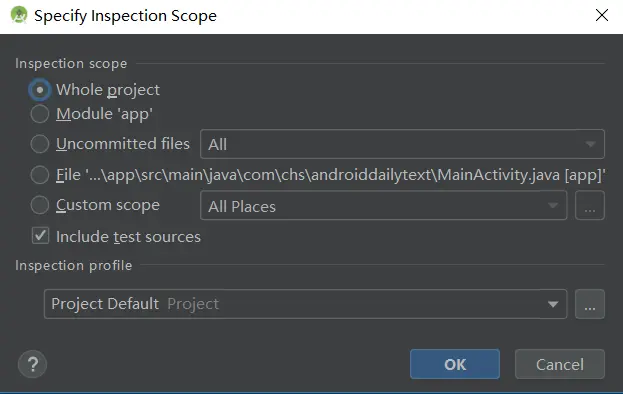Viewport: 623px width, 394px height.
Task: Open inspection profile ellipsis configure button
Action: pyautogui.click(x=590, y=304)
